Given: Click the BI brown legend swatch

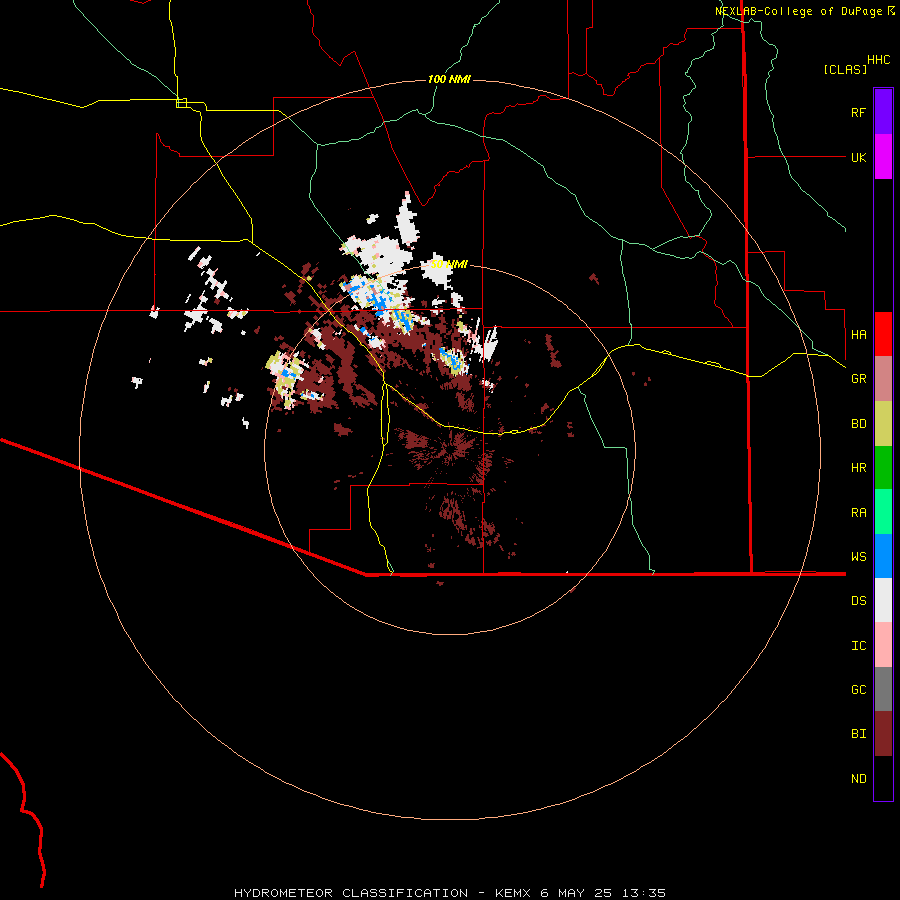Looking at the screenshot, I should [x=883, y=734].
